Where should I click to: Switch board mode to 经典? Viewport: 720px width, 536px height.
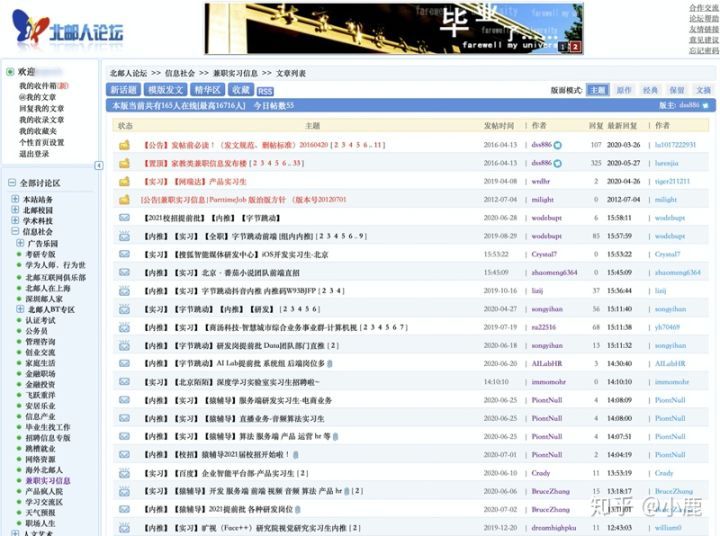(650, 90)
